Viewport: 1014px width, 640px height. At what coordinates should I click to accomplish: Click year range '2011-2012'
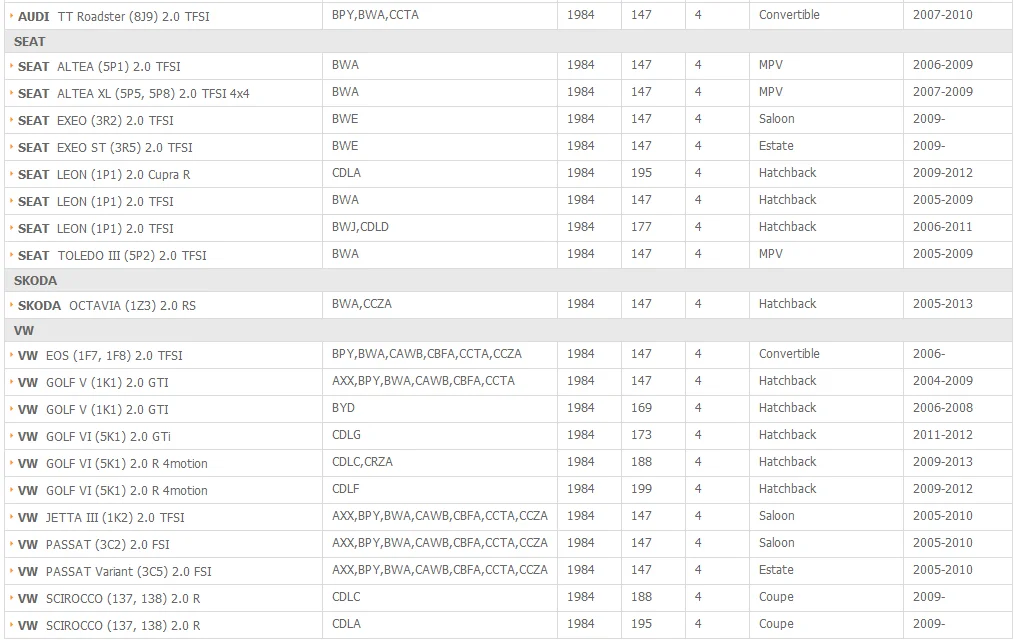click(x=943, y=435)
